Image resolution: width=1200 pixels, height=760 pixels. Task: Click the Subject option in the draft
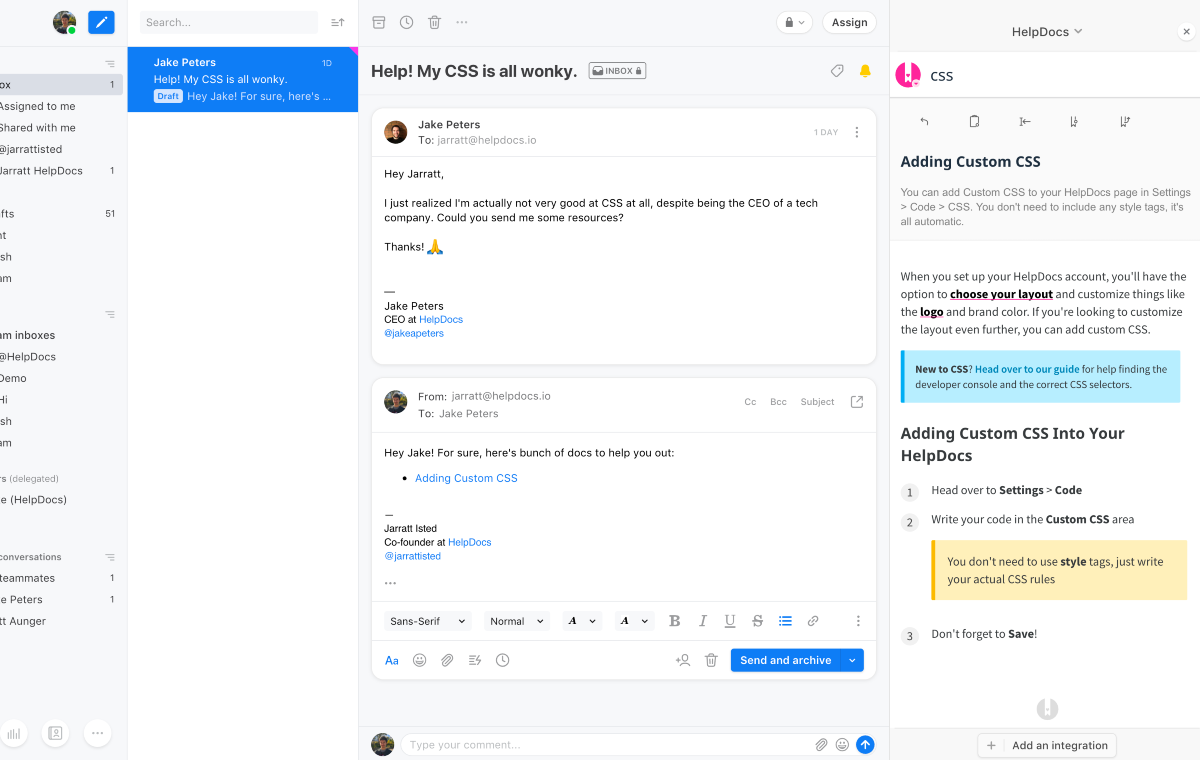[817, 402]
